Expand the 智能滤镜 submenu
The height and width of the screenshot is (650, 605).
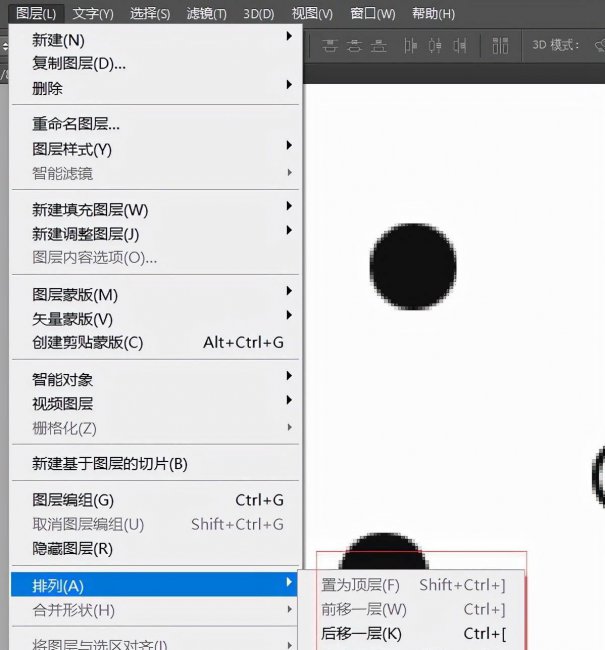(155, 173)
